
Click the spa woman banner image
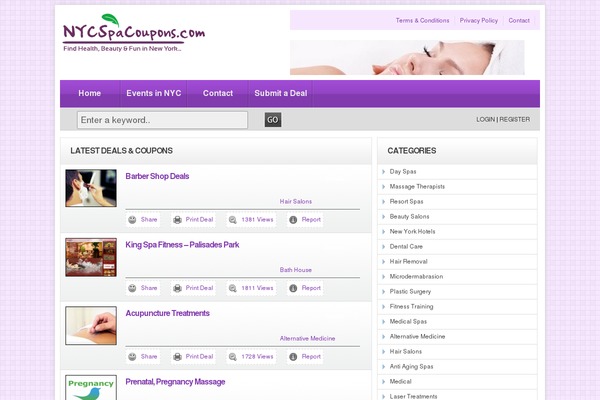407,57
